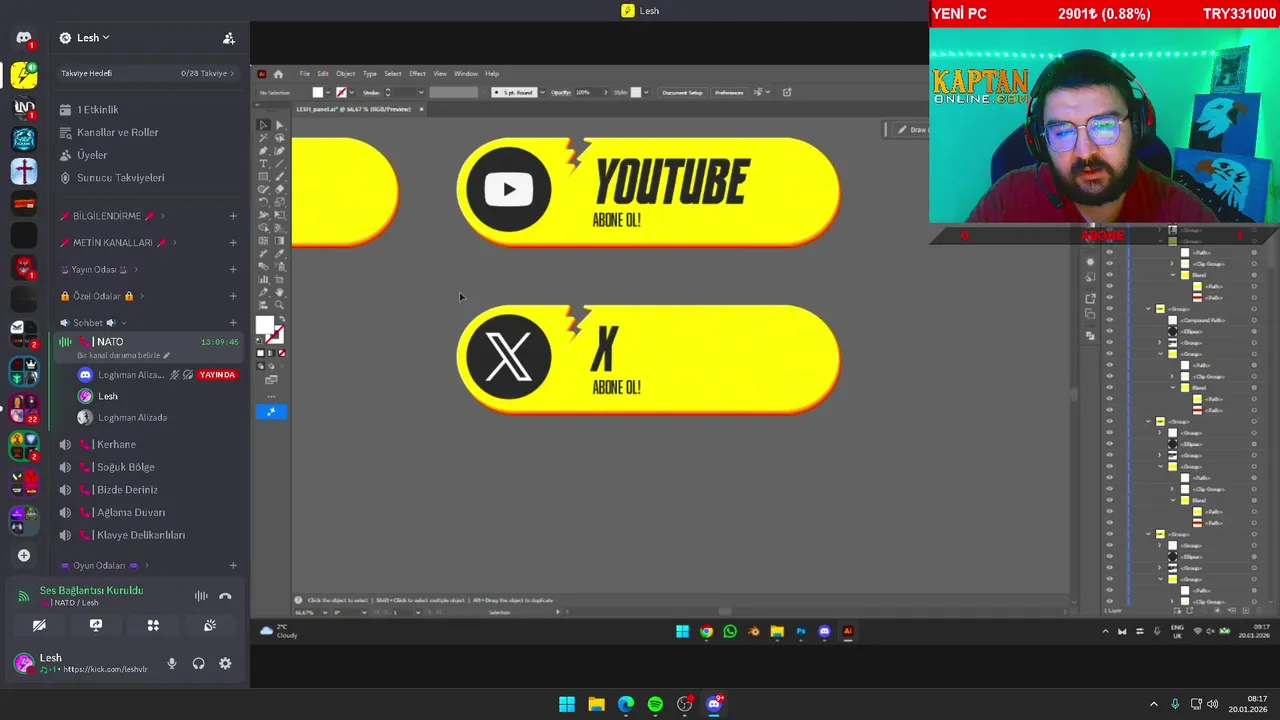This screenshot has height=720, width=1280.
Task: Open the Illustrator fill color dropdown arrow
Action: click(328, 92)
